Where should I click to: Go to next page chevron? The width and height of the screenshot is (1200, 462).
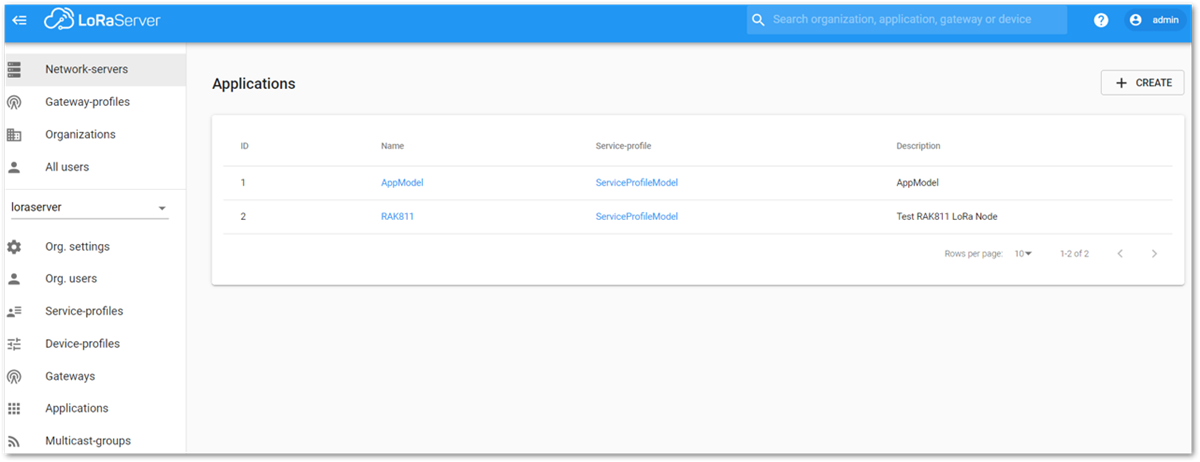[x=1154, y=254]
